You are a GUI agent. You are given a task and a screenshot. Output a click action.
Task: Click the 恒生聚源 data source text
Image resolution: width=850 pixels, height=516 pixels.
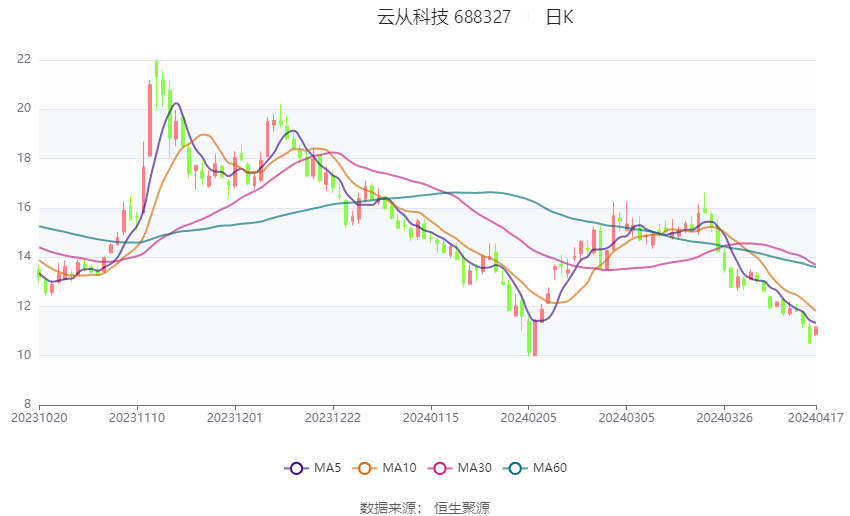click(462, 508)
